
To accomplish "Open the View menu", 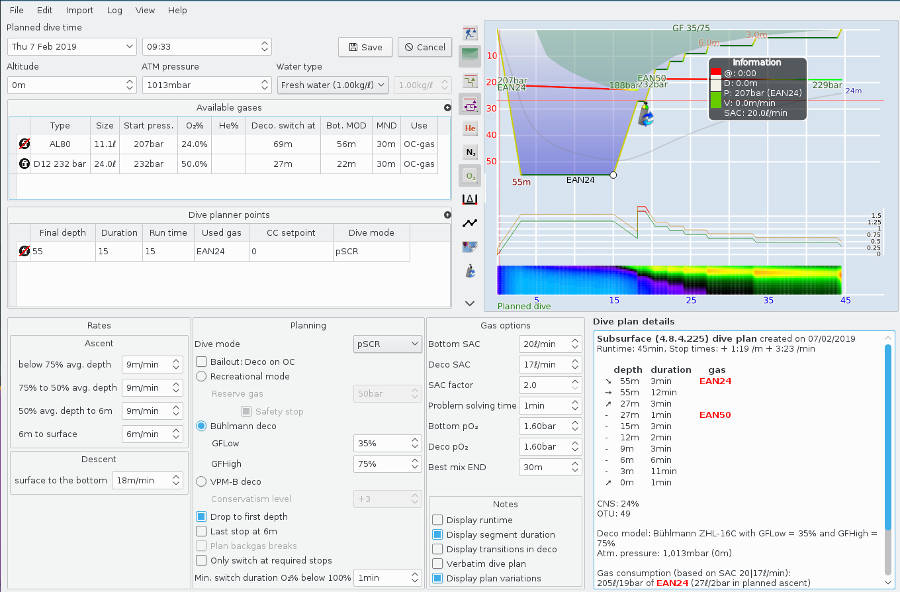I will click(145, 9).
